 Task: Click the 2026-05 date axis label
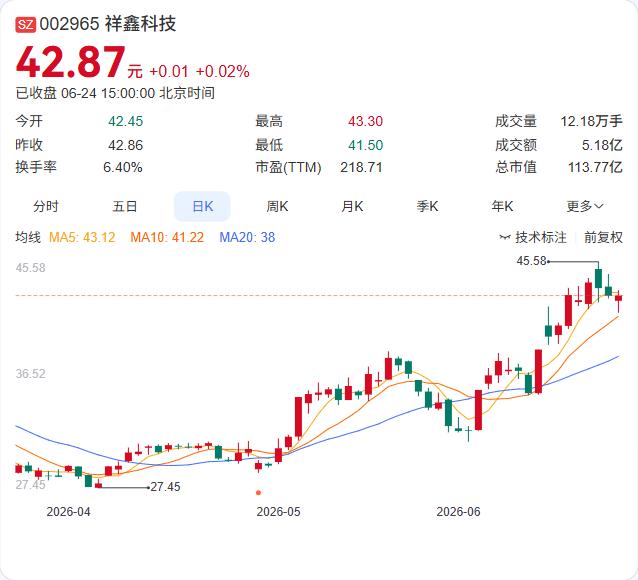click(x=278, y=512)
